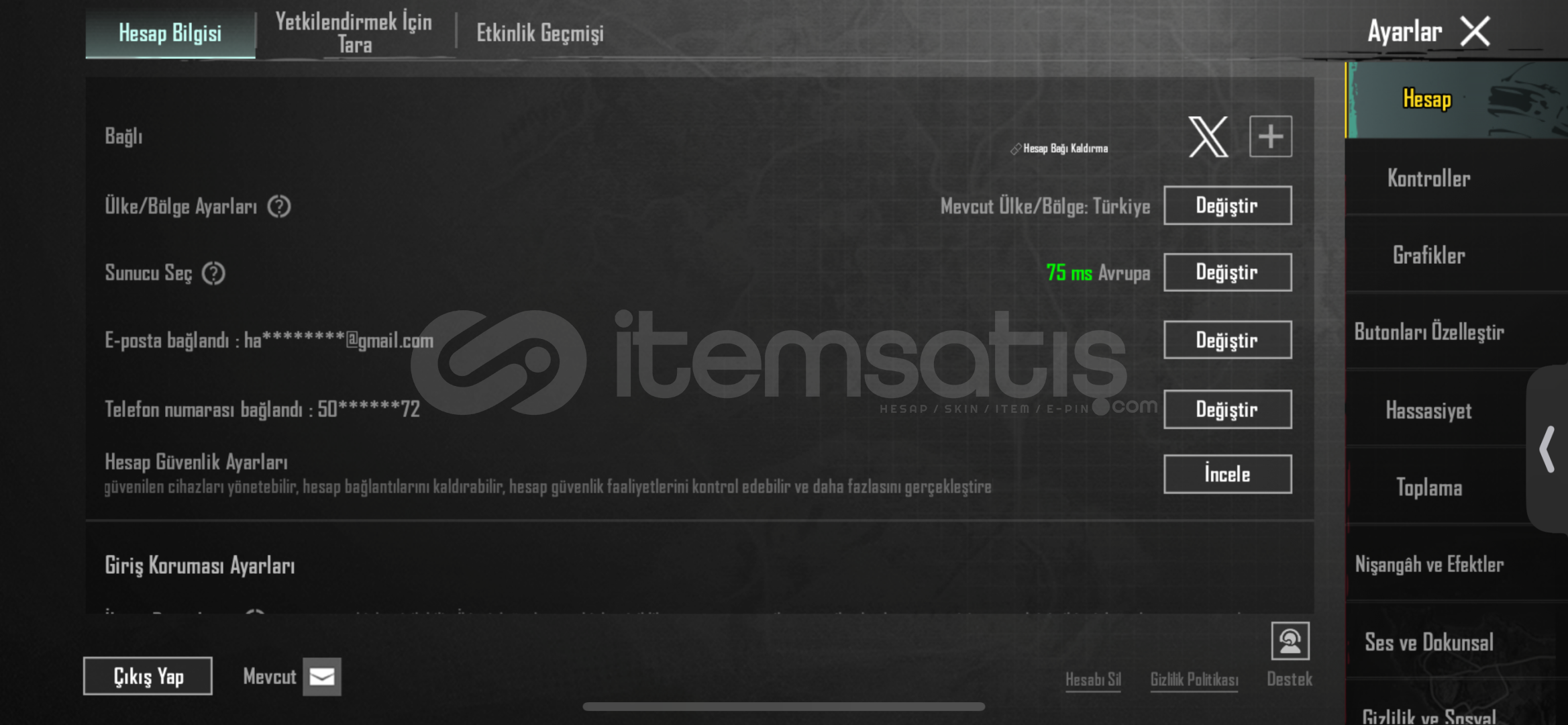The width and height of the screenshot is (1568, 725).
Task: Open Grafikler settings category
Action: click(1428, 256)
